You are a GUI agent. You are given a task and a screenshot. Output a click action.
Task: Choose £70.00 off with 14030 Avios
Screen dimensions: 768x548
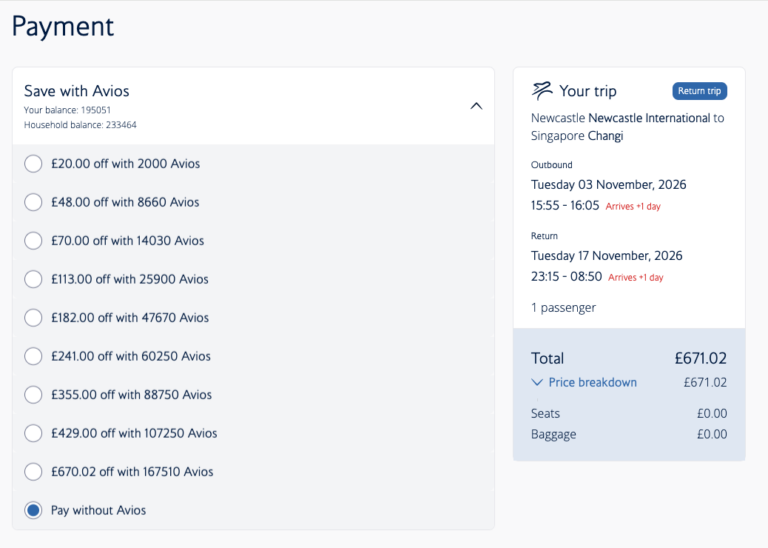pos(33,240)
